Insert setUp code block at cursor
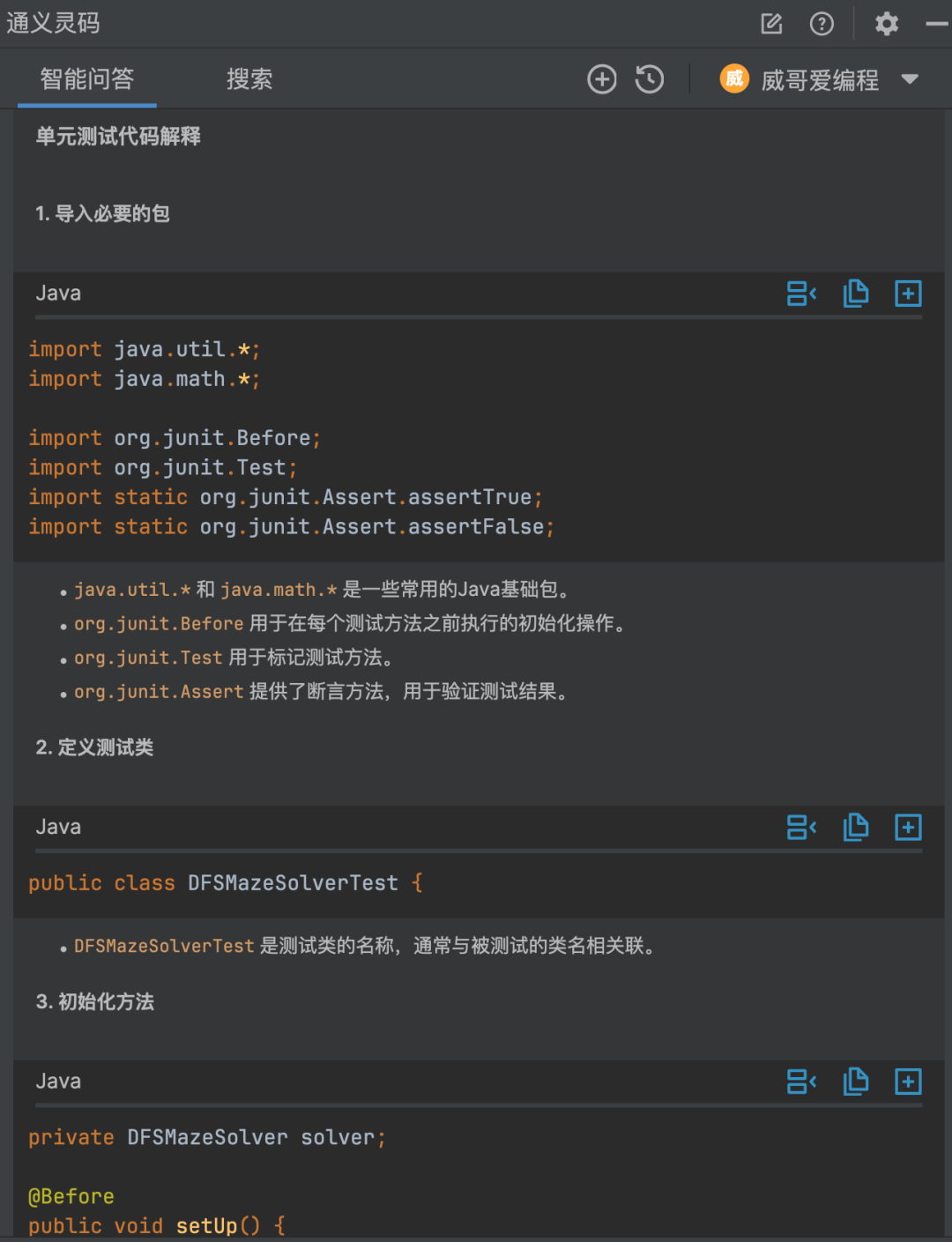The width and height of the screenshot is (952, 1242). [801, 1082]
